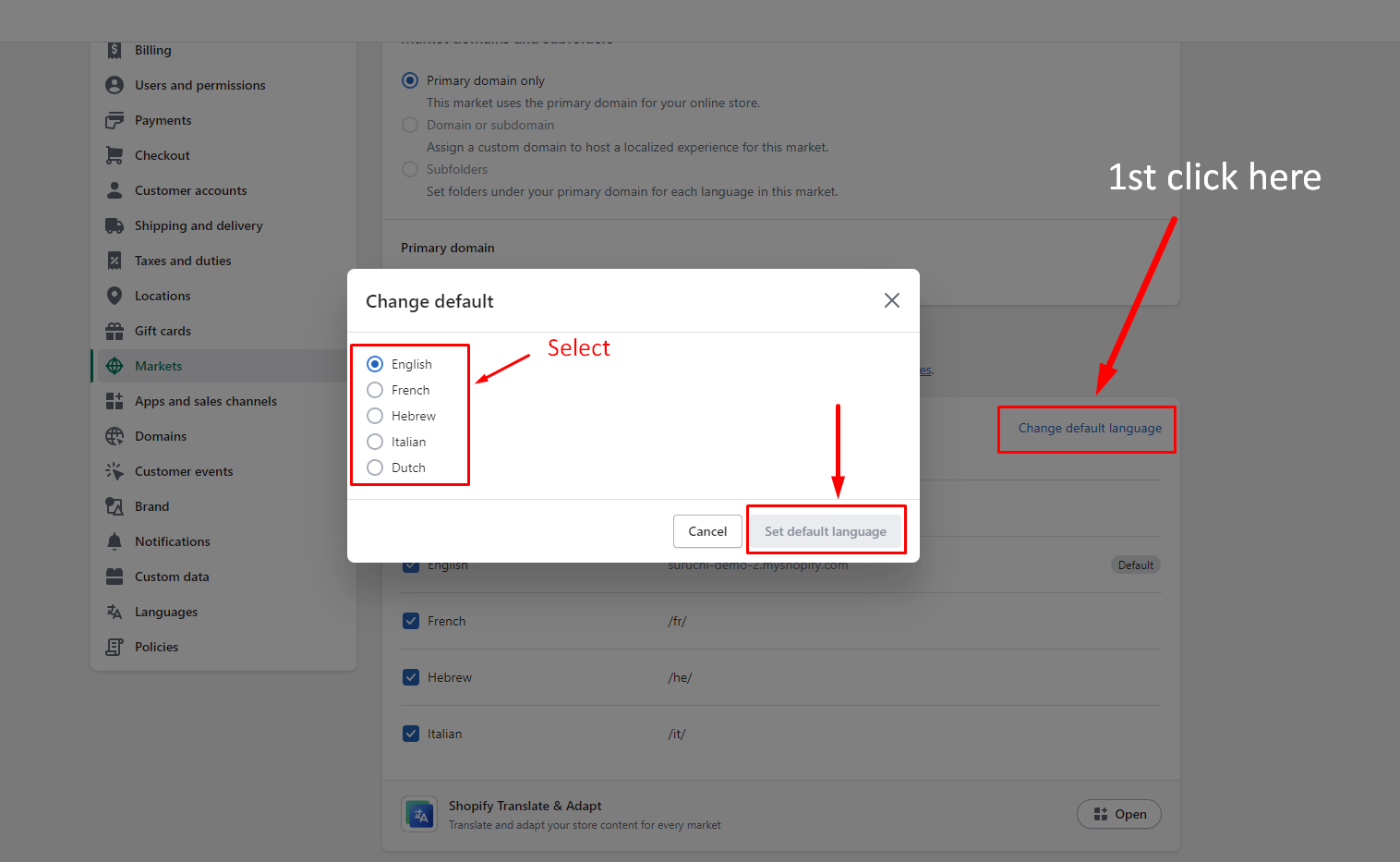Click the Notifications bell icon
Viewport: 1400px width, 862px height.
click(115, 541)
